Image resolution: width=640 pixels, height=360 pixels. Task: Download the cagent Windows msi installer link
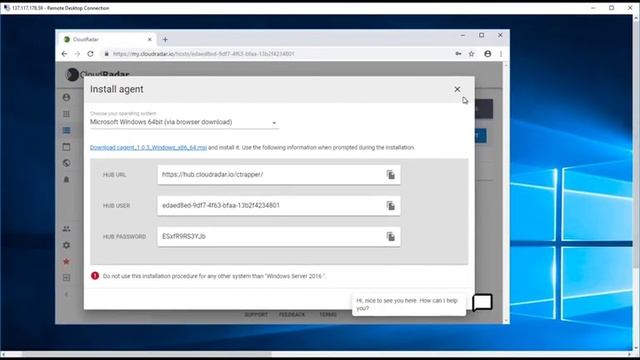(x=148, y=147)
